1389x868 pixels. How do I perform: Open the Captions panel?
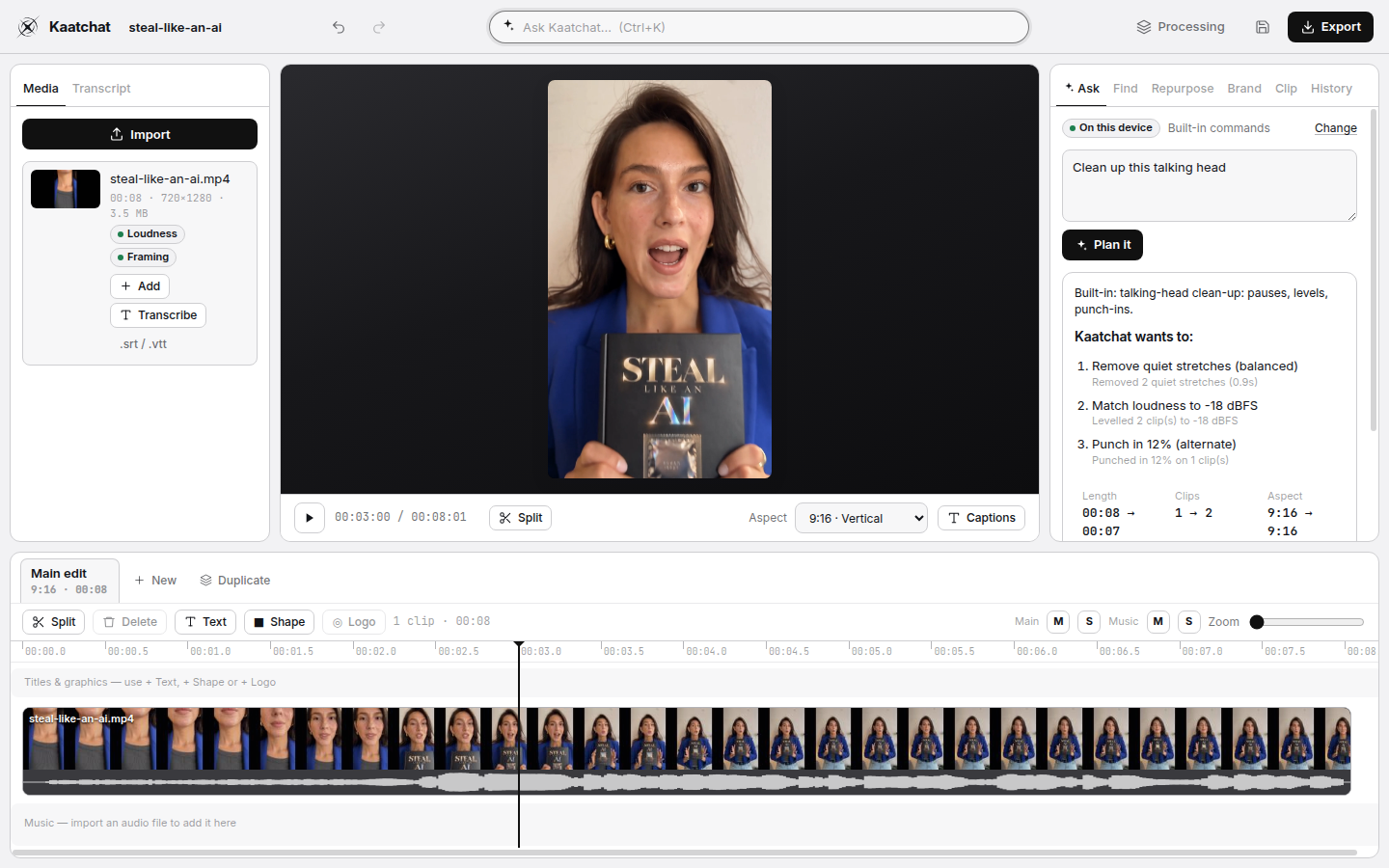click(x=981, y=518)
